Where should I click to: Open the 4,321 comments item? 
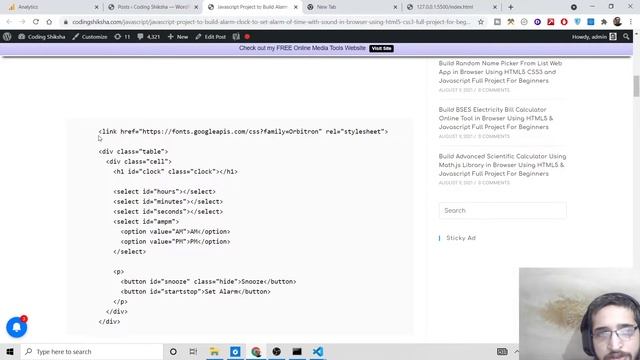[x=149, y=37]
